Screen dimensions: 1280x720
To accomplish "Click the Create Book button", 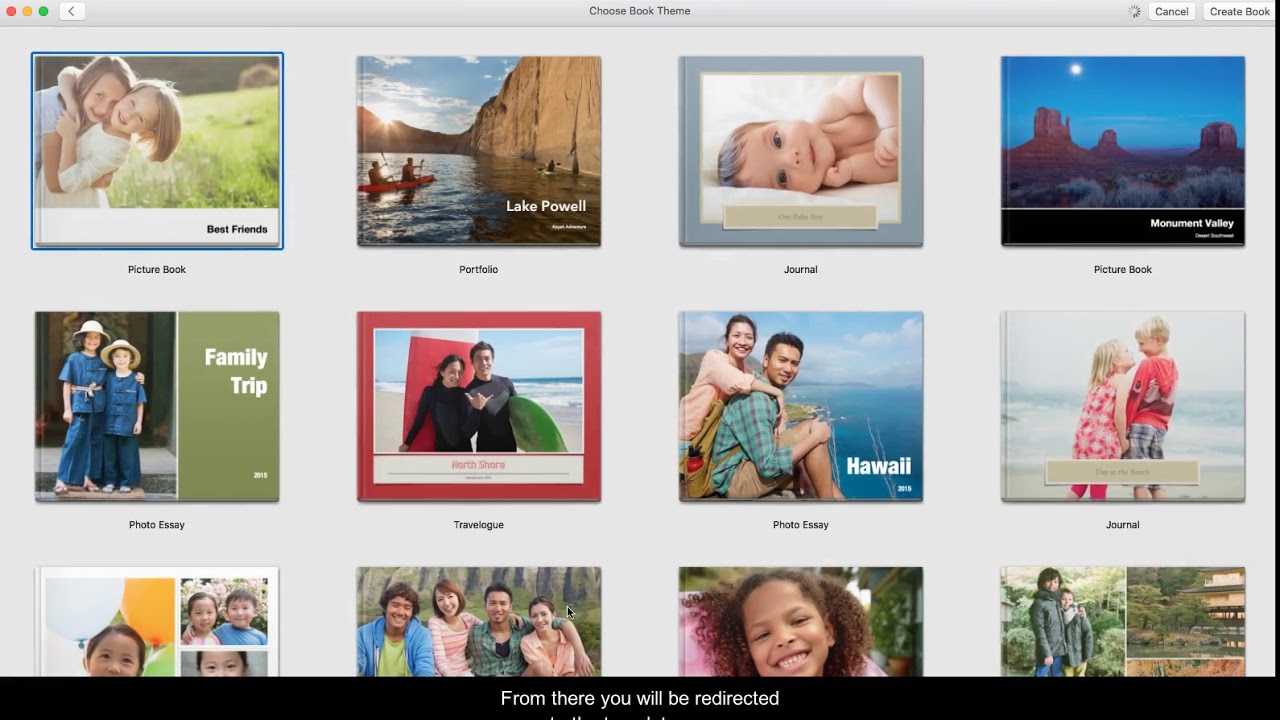I will 1239,12.
